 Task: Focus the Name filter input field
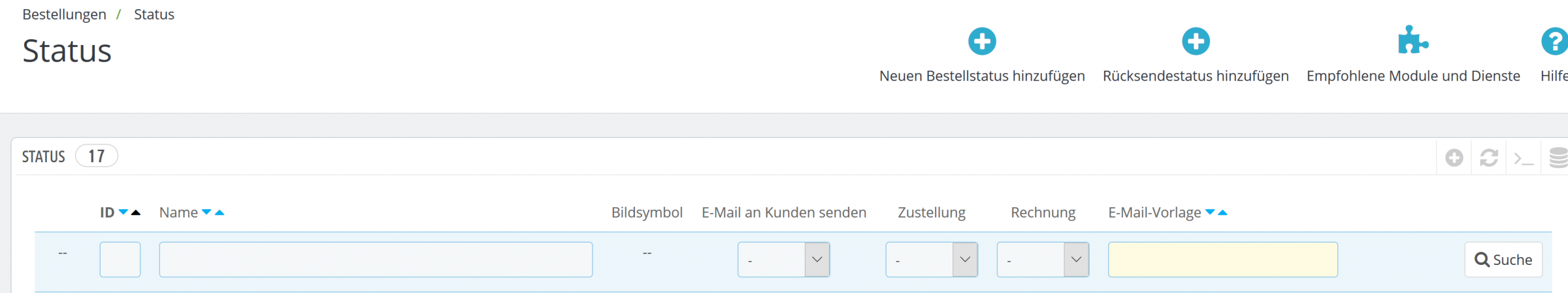[x=376, y=260]
